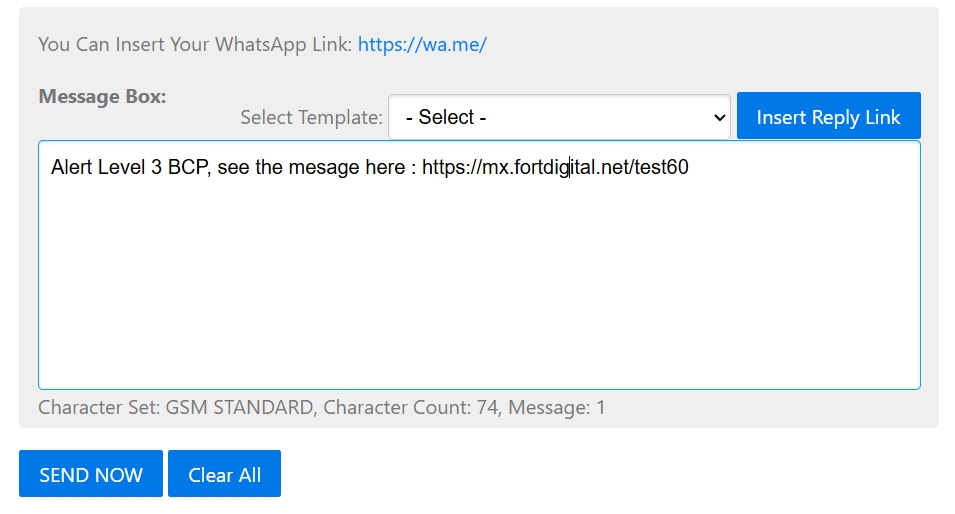The width and height of the screenshot is (955, 514).
Task: Click the "You Can Insert Your WhatsApp Link" text
Action: click(194, 45)
